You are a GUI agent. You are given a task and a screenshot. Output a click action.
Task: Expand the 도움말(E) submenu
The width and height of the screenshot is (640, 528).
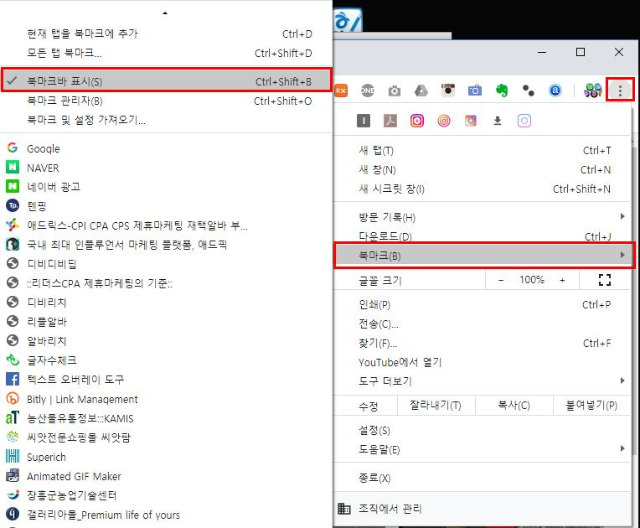[x=484, y=449]
